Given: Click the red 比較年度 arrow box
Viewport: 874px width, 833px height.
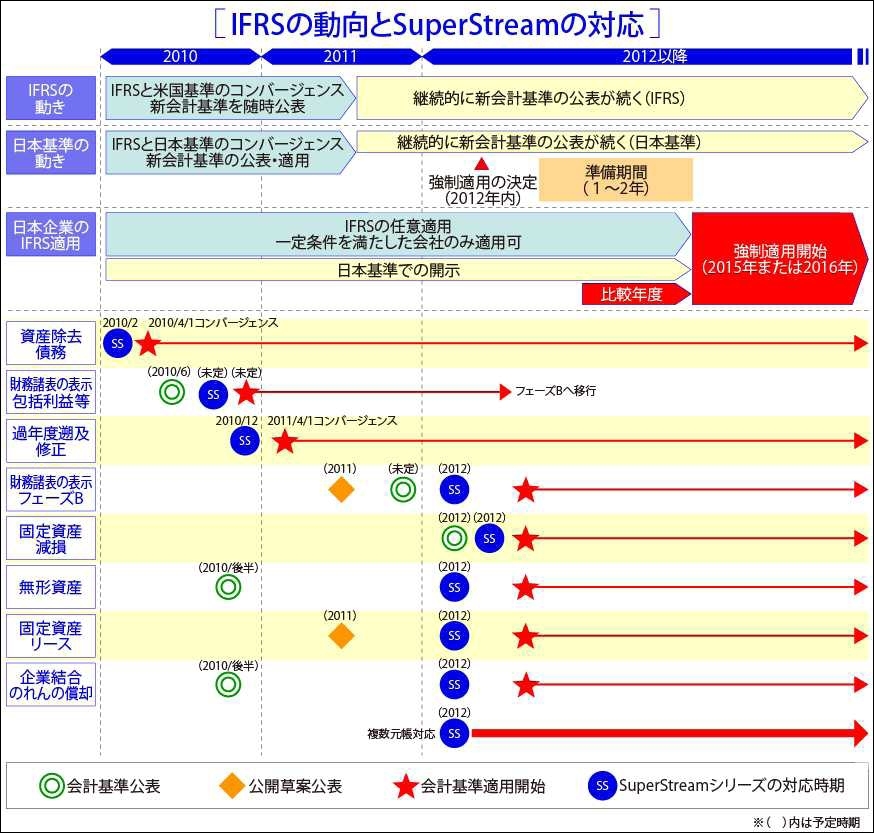Looking at the screenshot, I should 636,294.
